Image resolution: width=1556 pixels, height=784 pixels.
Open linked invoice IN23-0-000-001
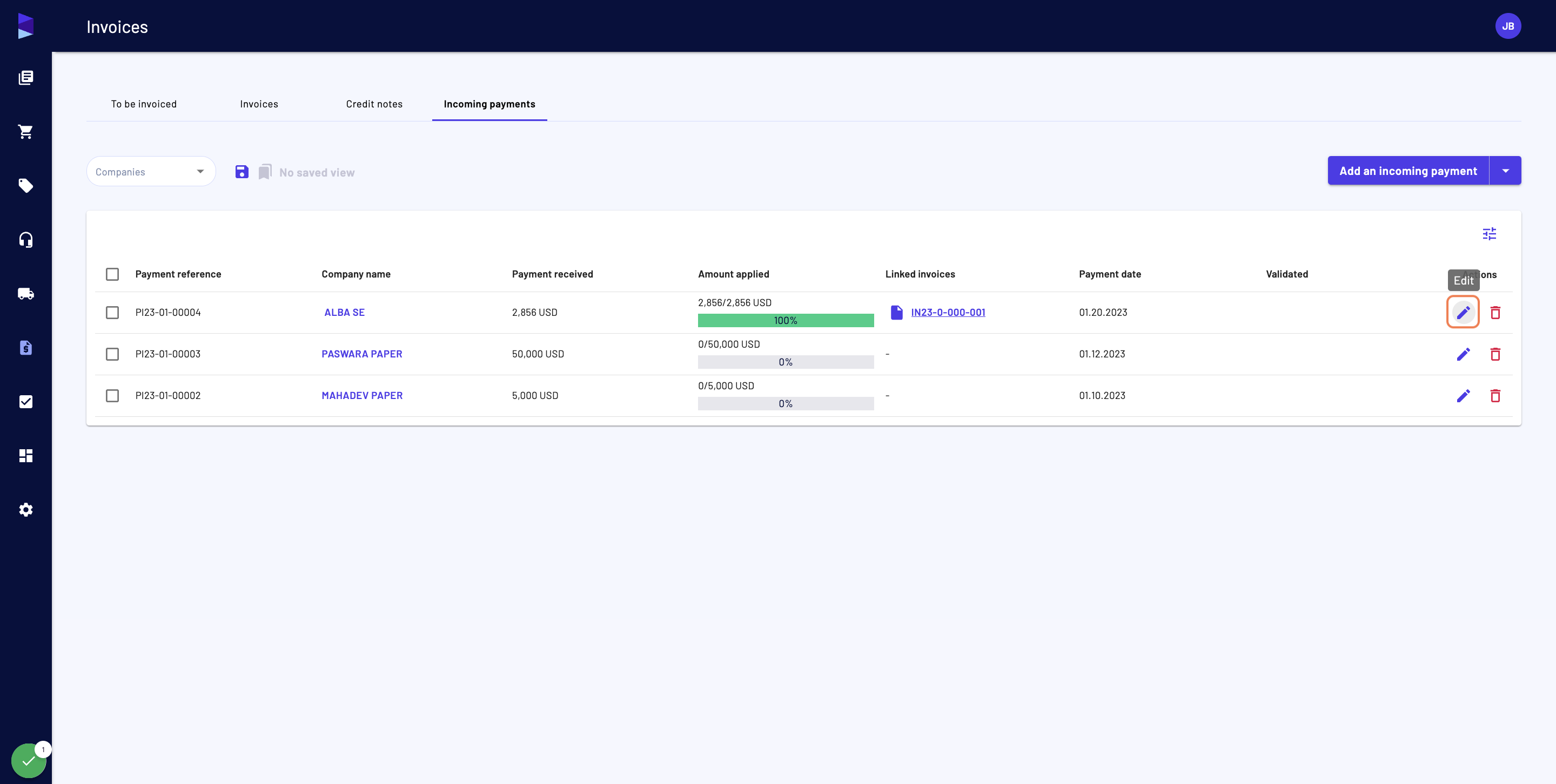pos(948,313)
